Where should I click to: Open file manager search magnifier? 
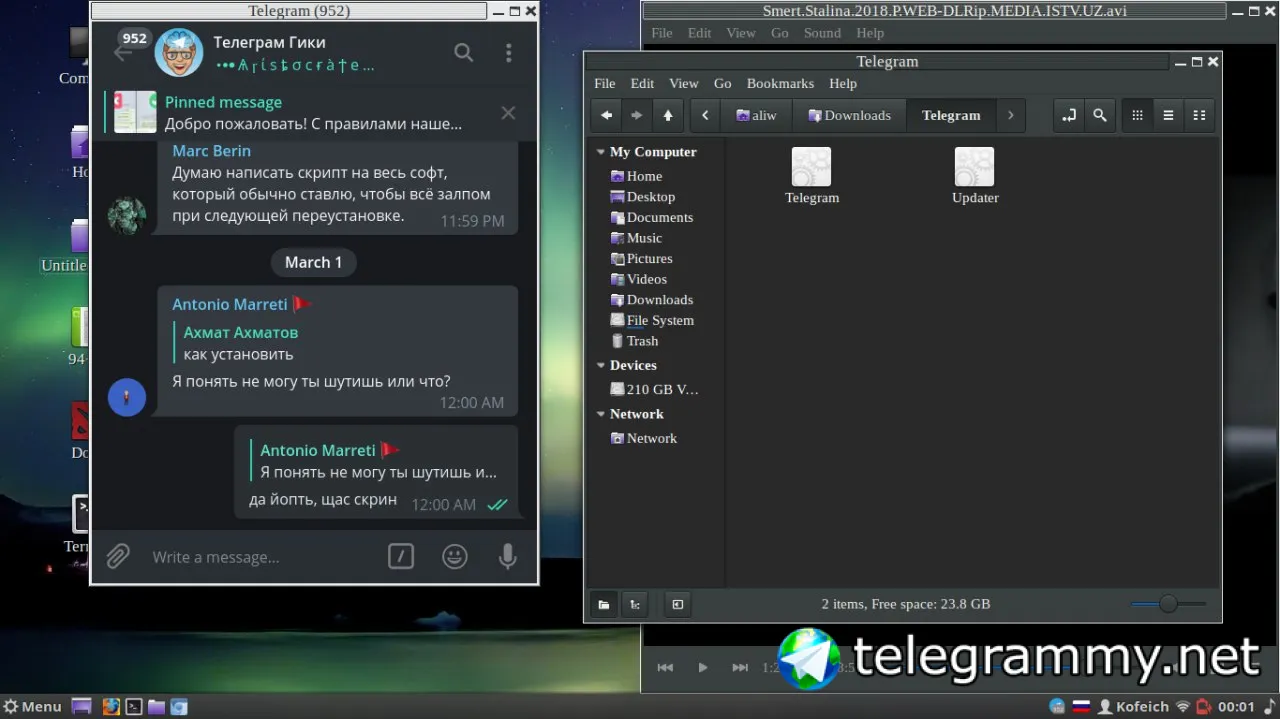(1100, 115)
